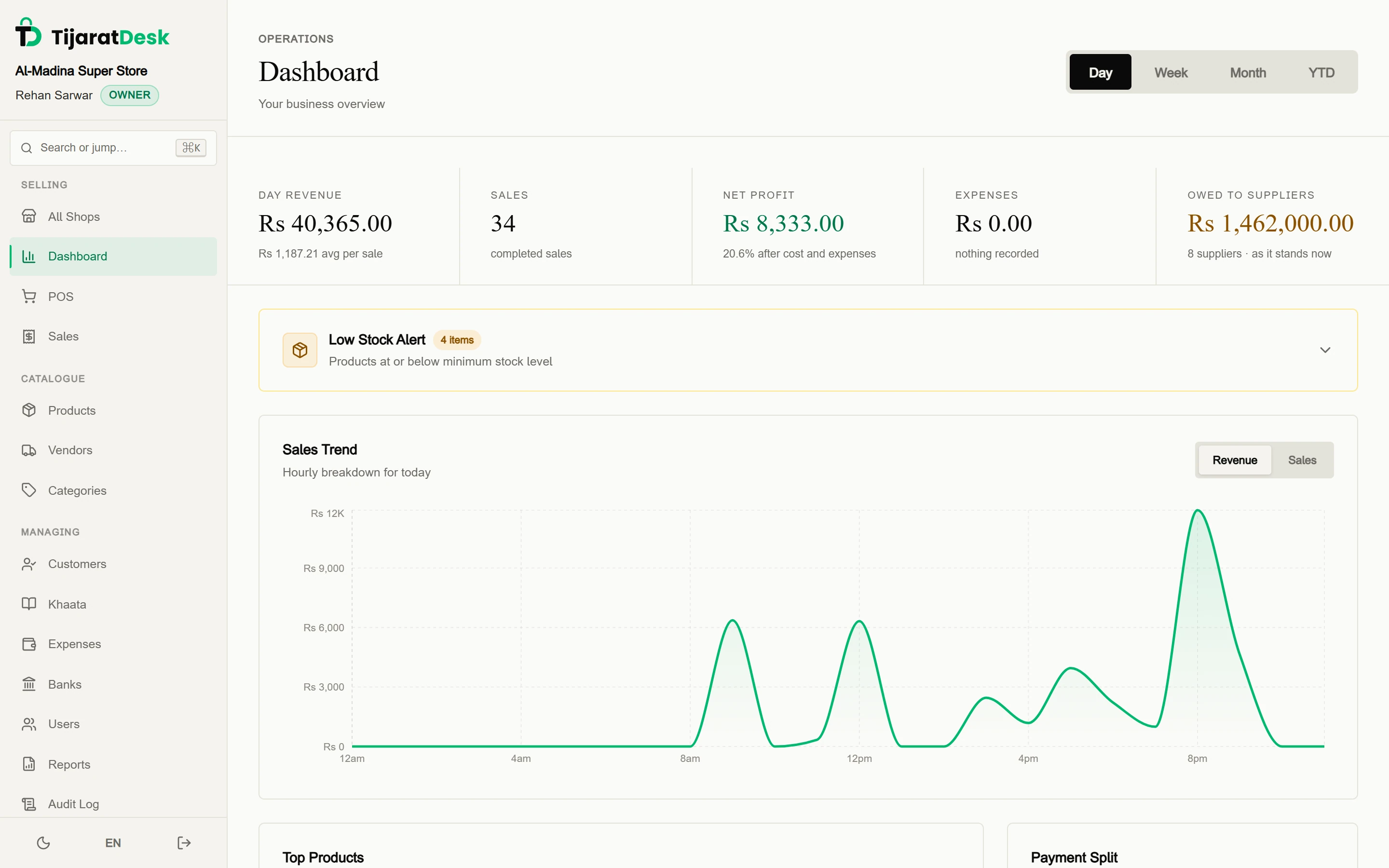This screenshot has height=868, width=1389.
Task: Click the Top Products card heading
Action: click(x=323, y=857)
